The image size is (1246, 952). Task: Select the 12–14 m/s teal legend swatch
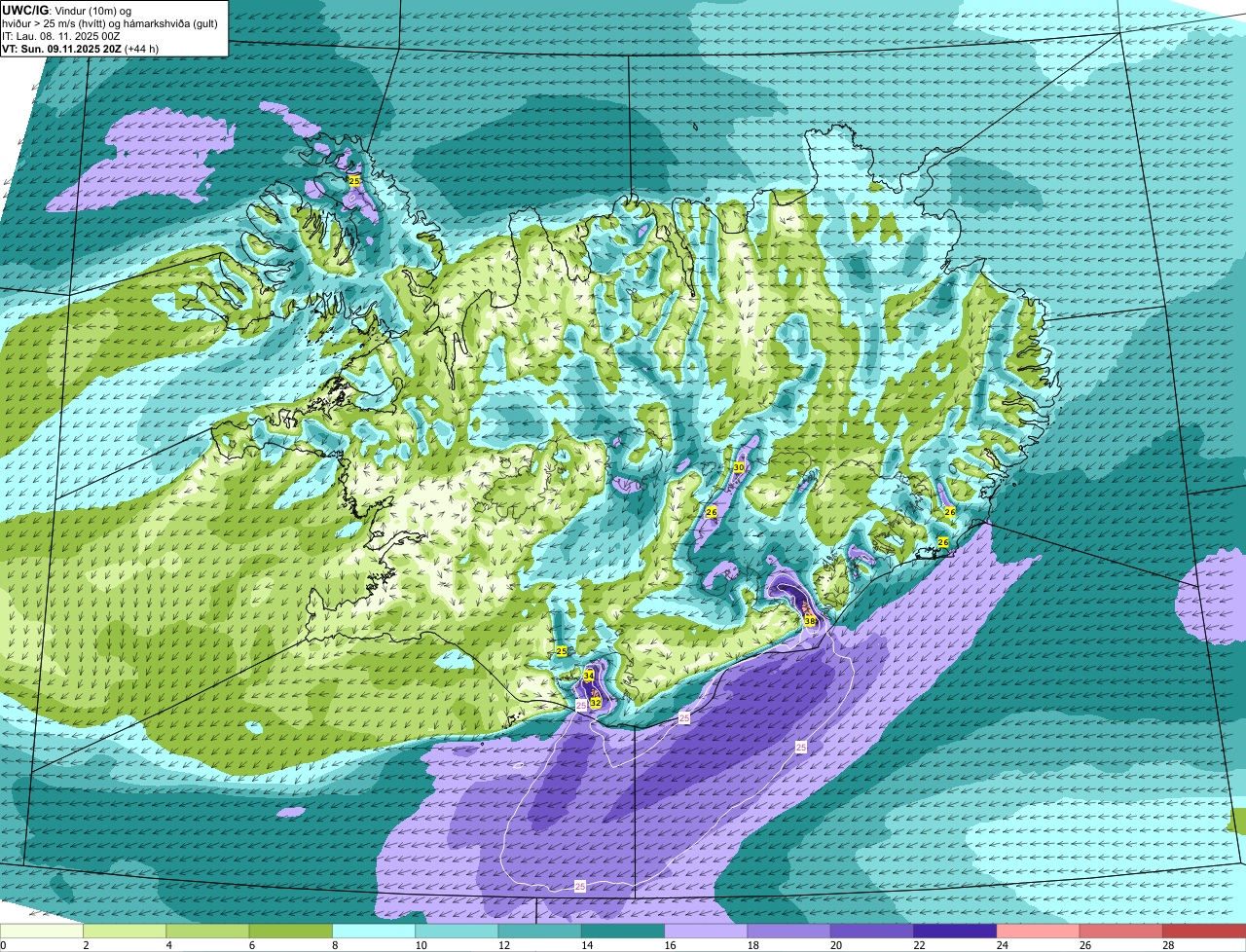540,932
